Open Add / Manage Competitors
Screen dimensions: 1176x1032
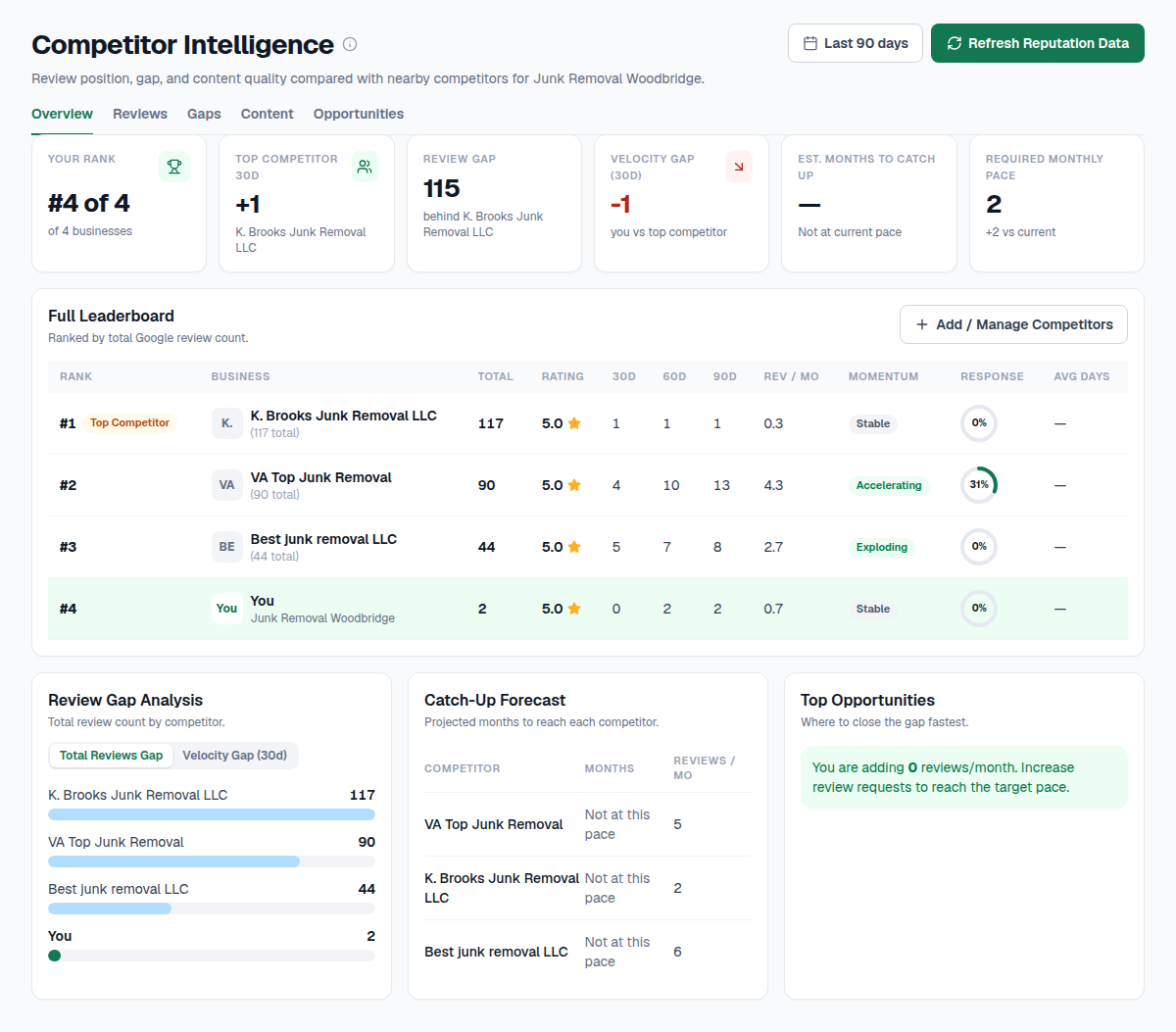click(1013, 324)
